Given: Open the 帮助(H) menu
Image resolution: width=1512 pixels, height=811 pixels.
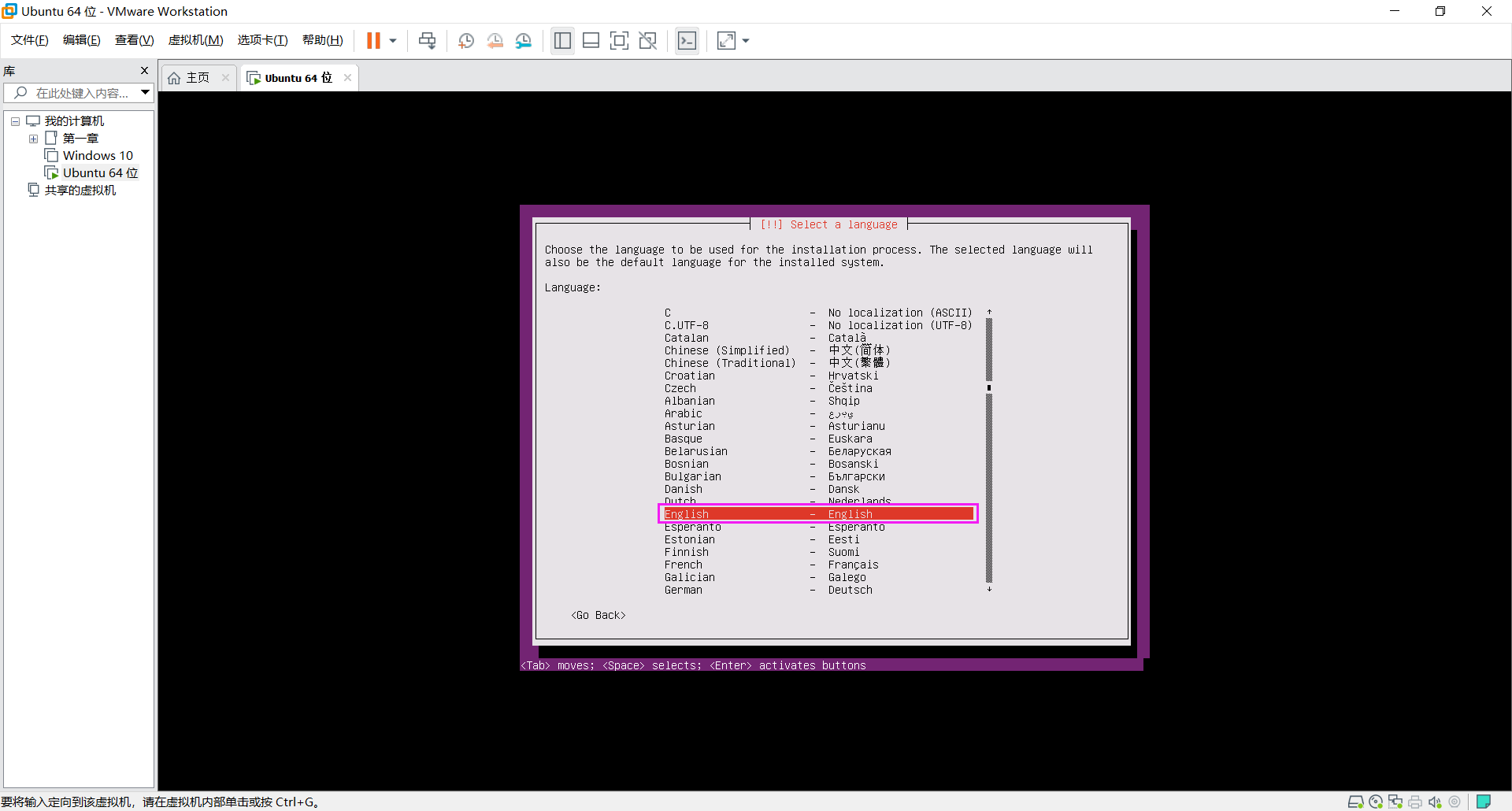Looking at the screenshot, I should point(322,40).
